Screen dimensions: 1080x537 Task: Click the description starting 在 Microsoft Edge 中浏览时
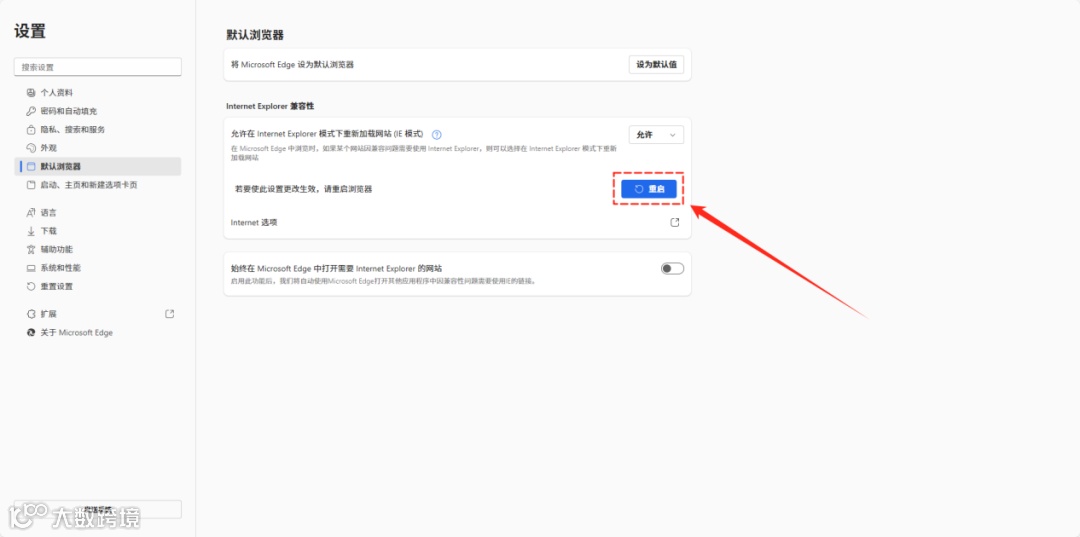tap(424, 153)
